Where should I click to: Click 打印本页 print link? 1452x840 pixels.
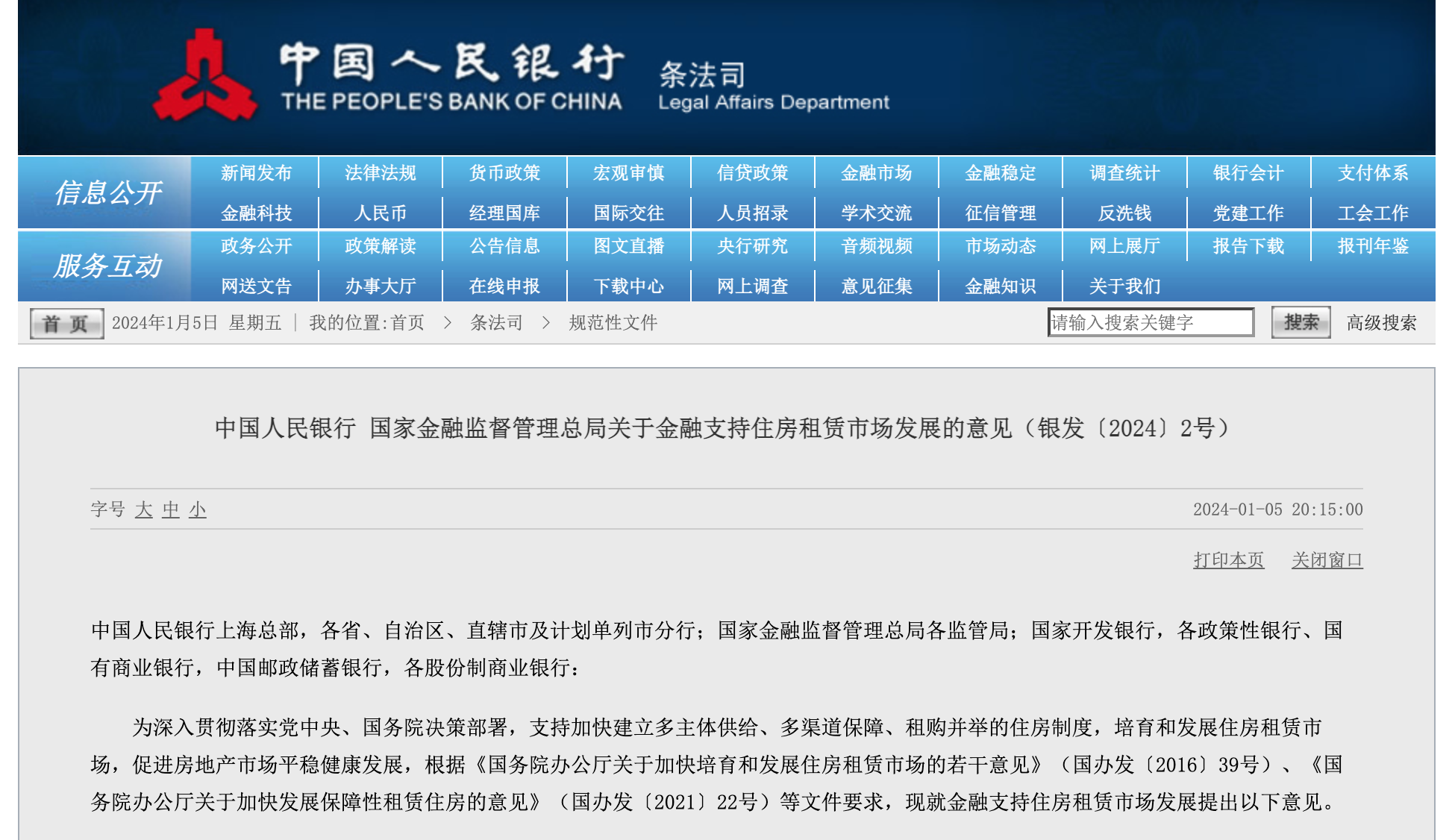coord(1228,560)
